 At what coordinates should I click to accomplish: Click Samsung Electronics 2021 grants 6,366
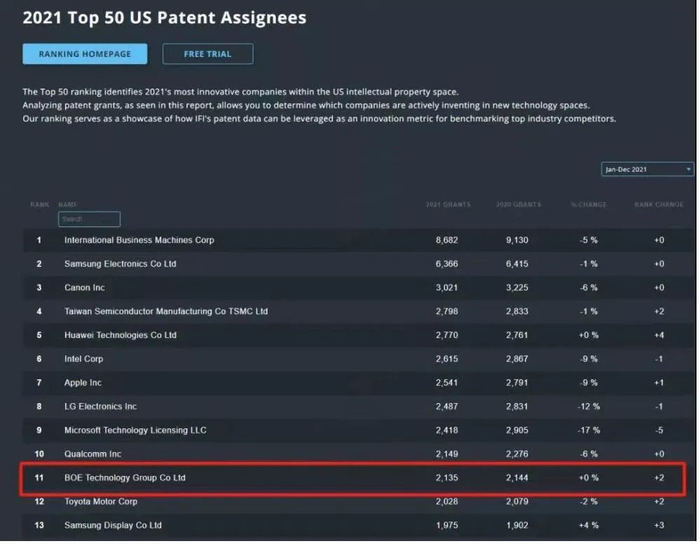point(447,264)
